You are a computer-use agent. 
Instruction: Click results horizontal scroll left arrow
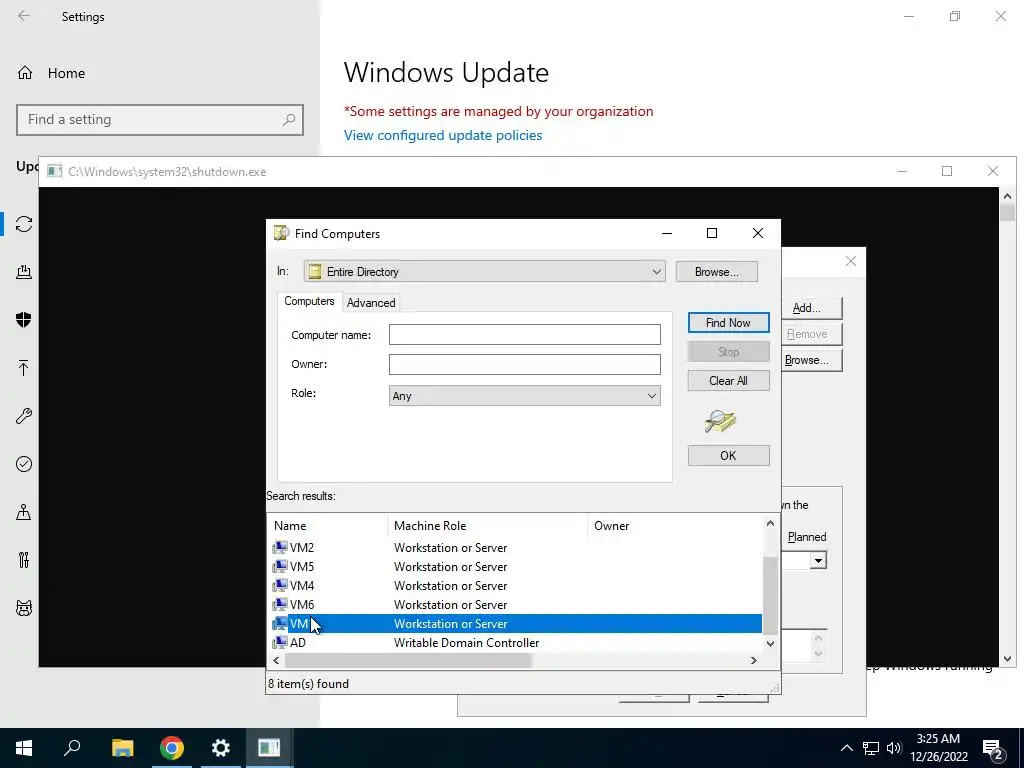click(276, 660)
